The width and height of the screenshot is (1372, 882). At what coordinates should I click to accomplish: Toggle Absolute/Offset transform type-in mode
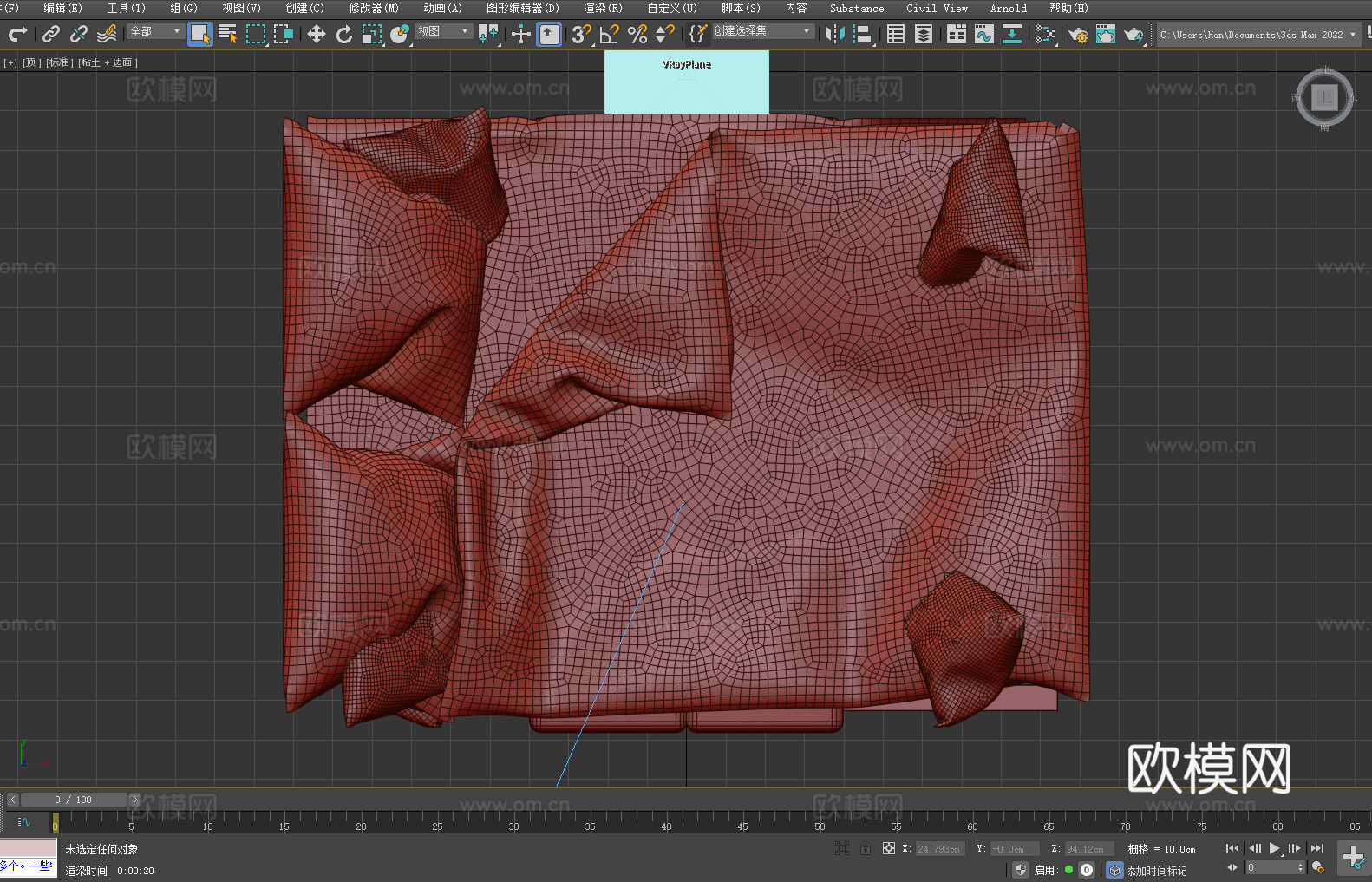tap(889, 848)
